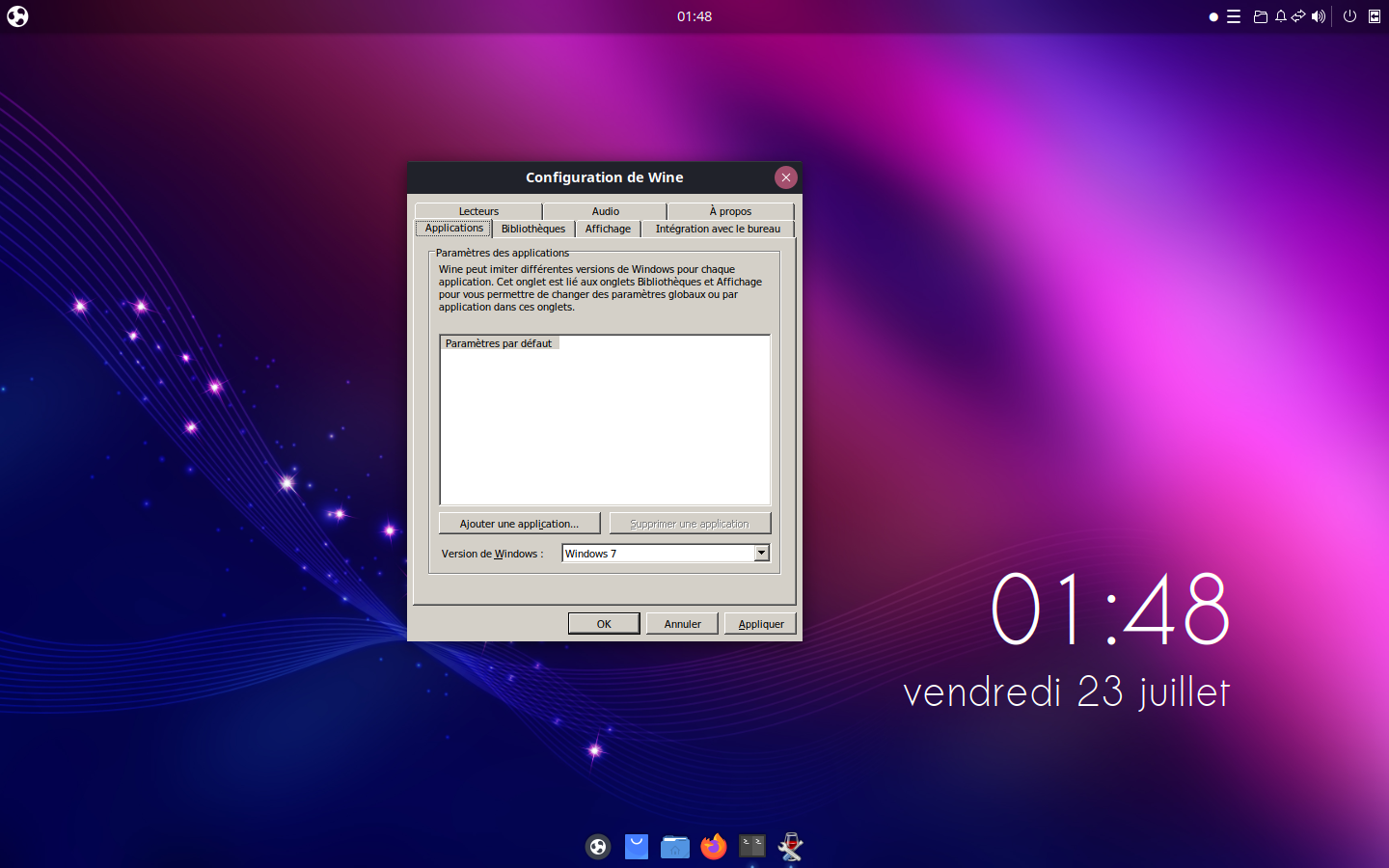Click the power icon in the top panel

pos(1349,16)
